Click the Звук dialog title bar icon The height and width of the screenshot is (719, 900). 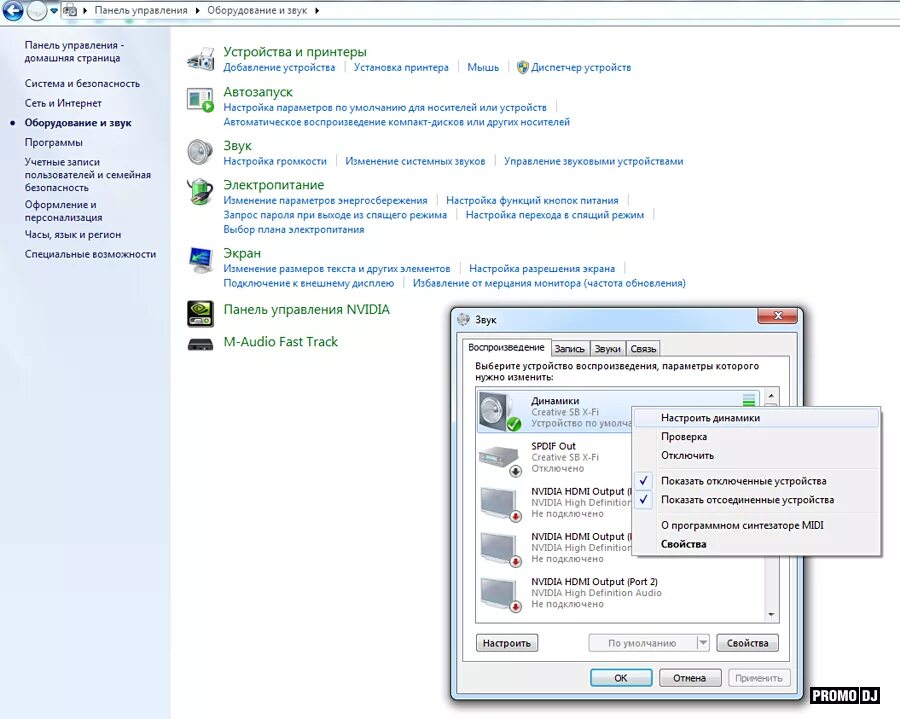pyautogui.click(x=463, y=320)
